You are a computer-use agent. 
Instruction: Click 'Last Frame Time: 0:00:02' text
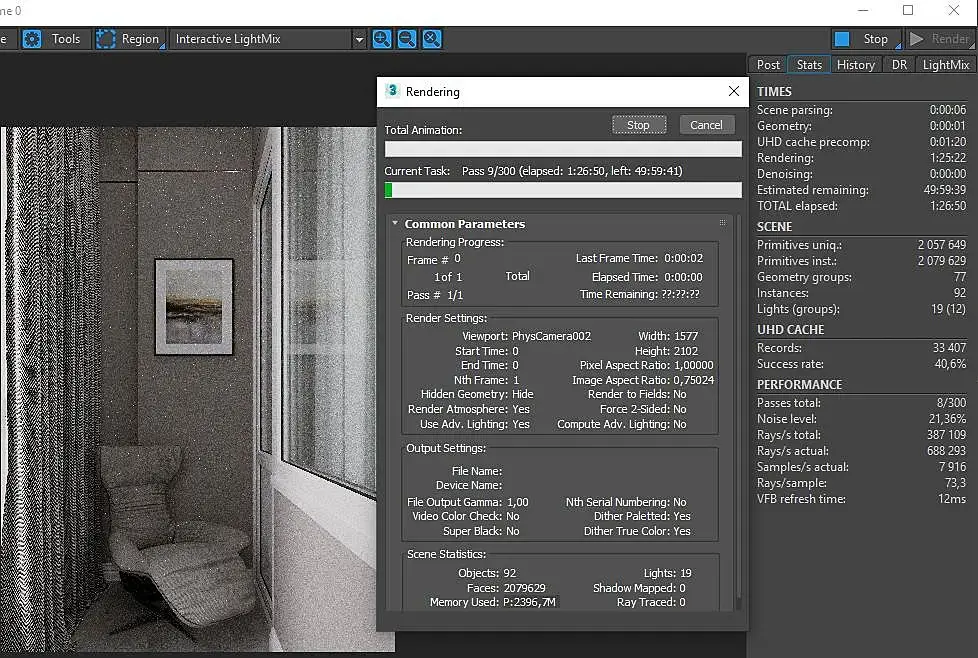[639, 258]
